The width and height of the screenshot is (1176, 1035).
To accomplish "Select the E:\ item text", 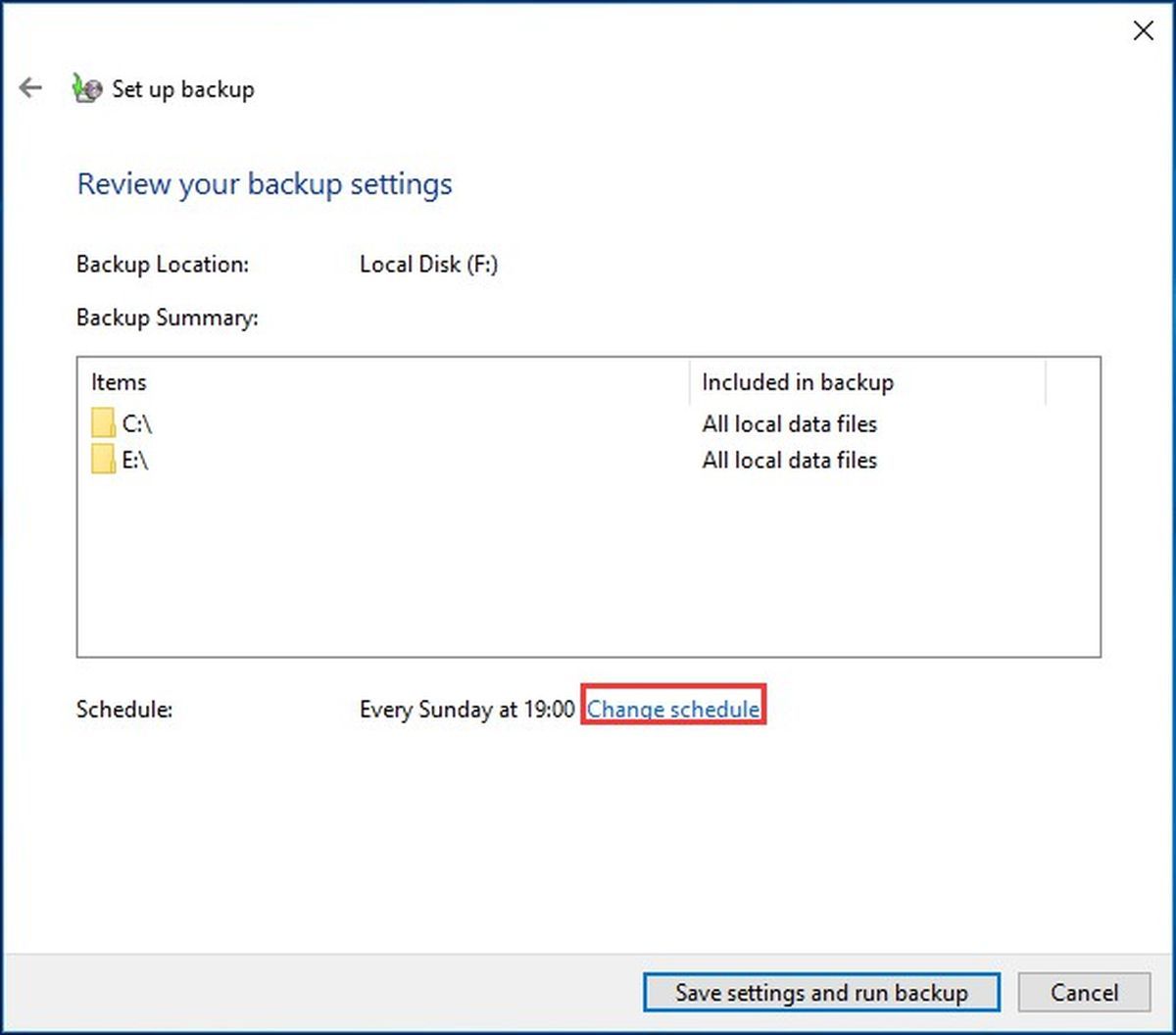I will 135,461.
